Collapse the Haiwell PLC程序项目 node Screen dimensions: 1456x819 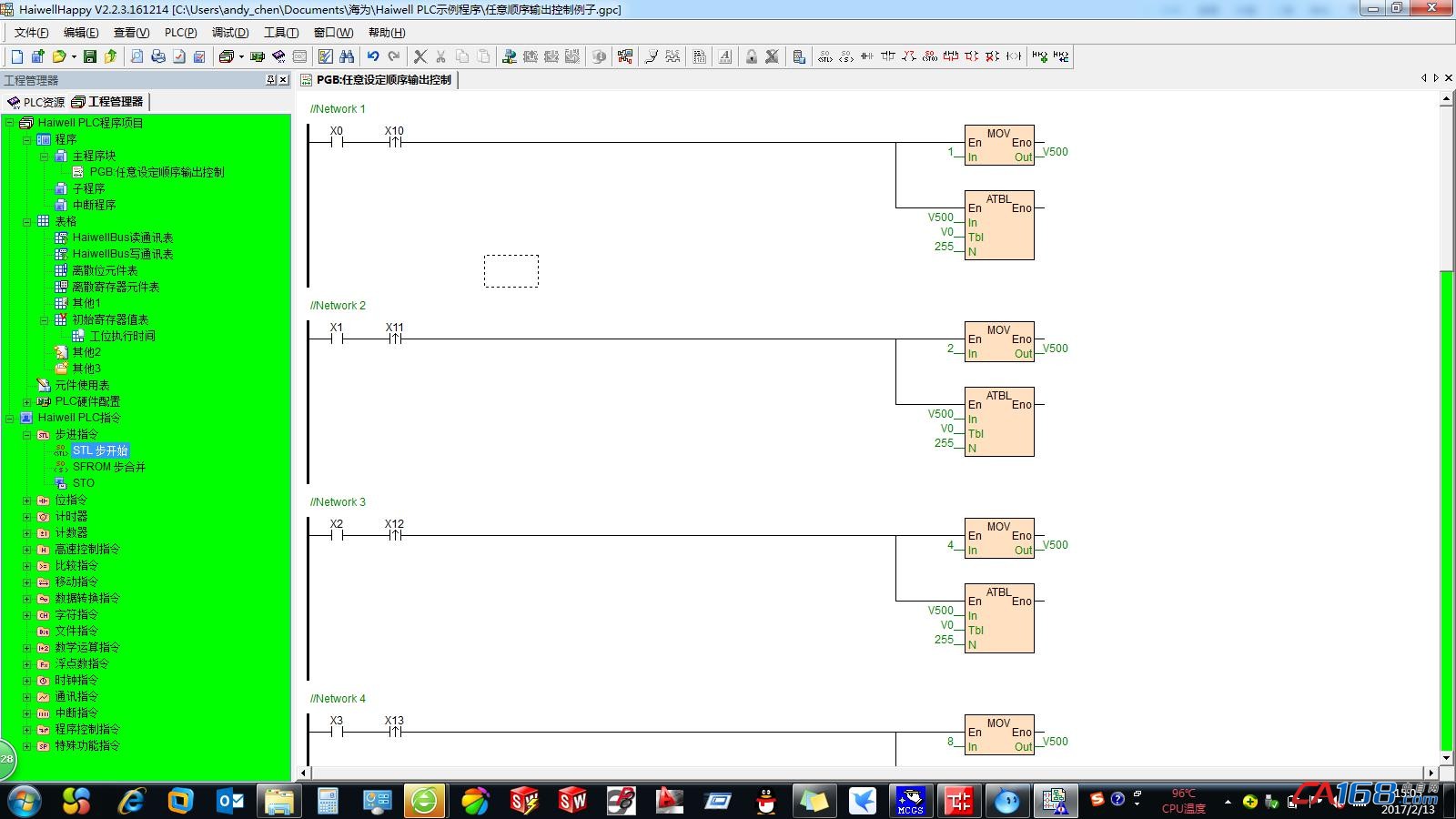(x=10, y=123)
